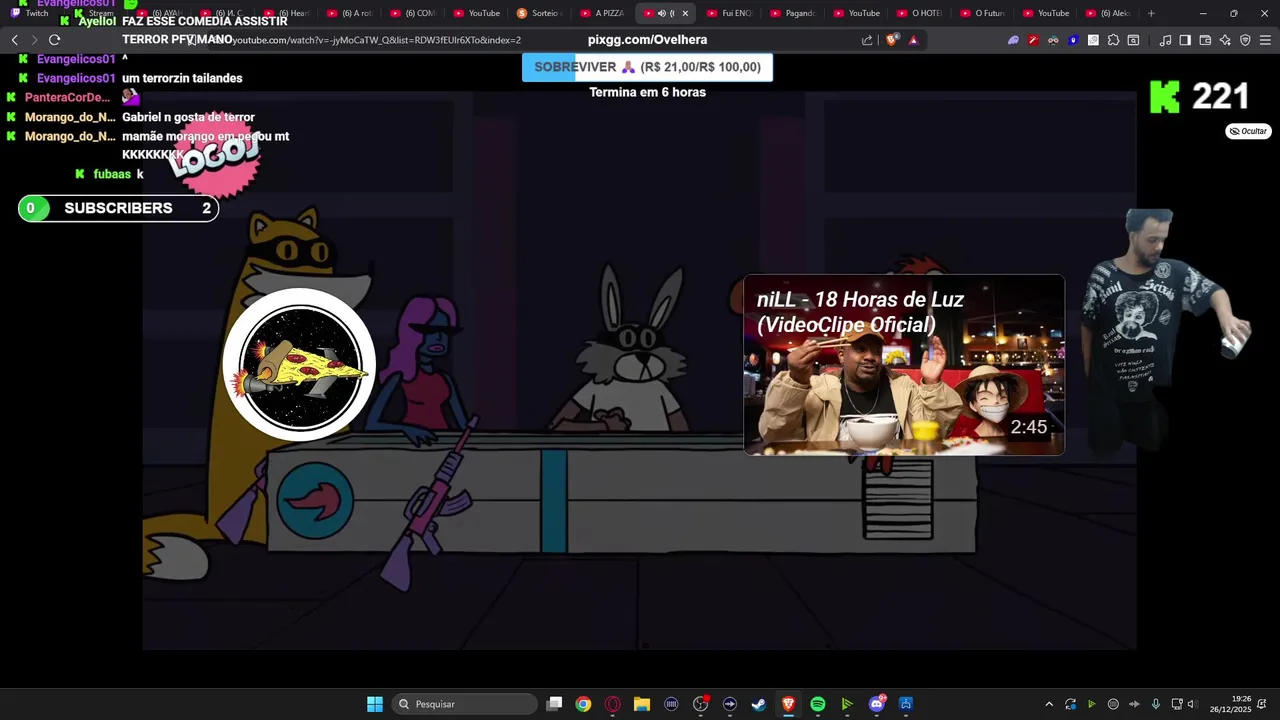This screenshot has height=720, width=1280.
Task: Click the Kick viewer count 221
Action: pyautogui.click(x=1220, y=96)
